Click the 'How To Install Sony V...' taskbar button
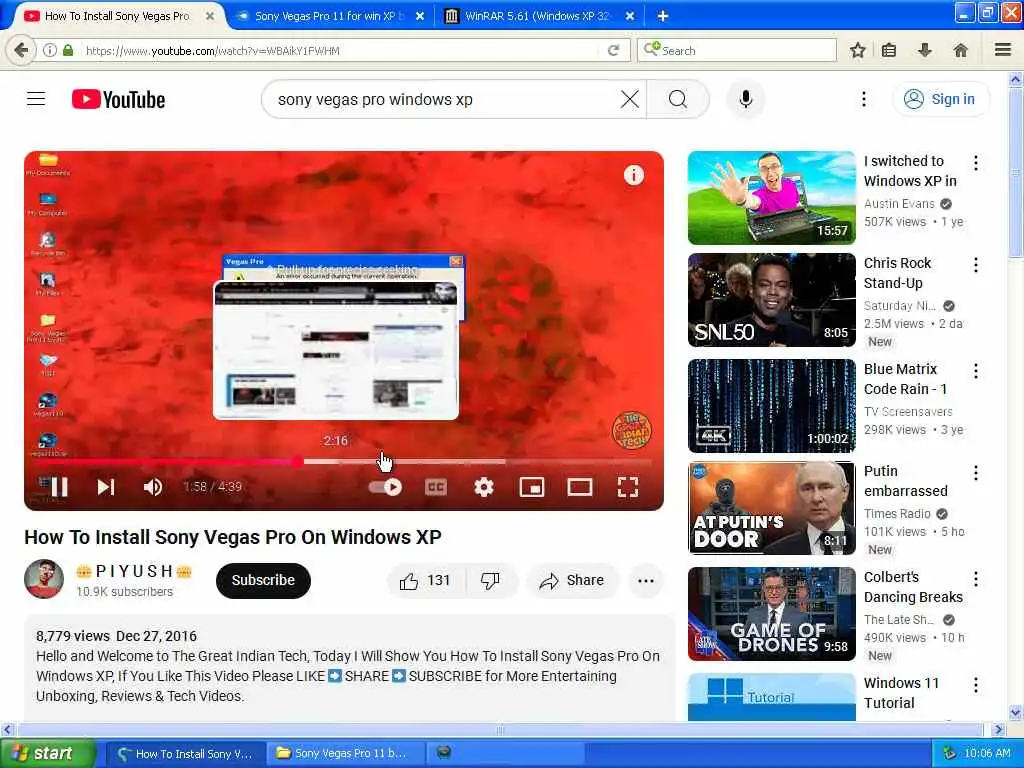Screen dimensions: 1024x768 (185, 754)
